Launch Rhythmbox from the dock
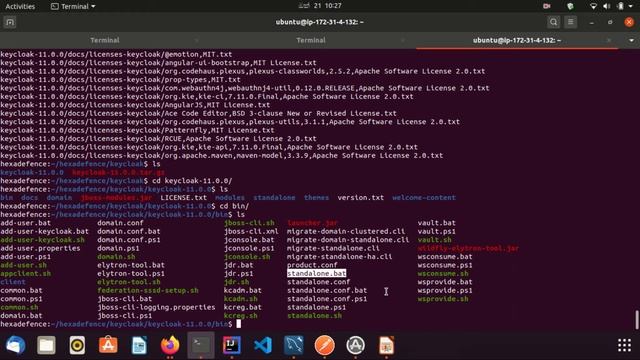Viewport: 640px width, 360px height. [x=77, y=345]
